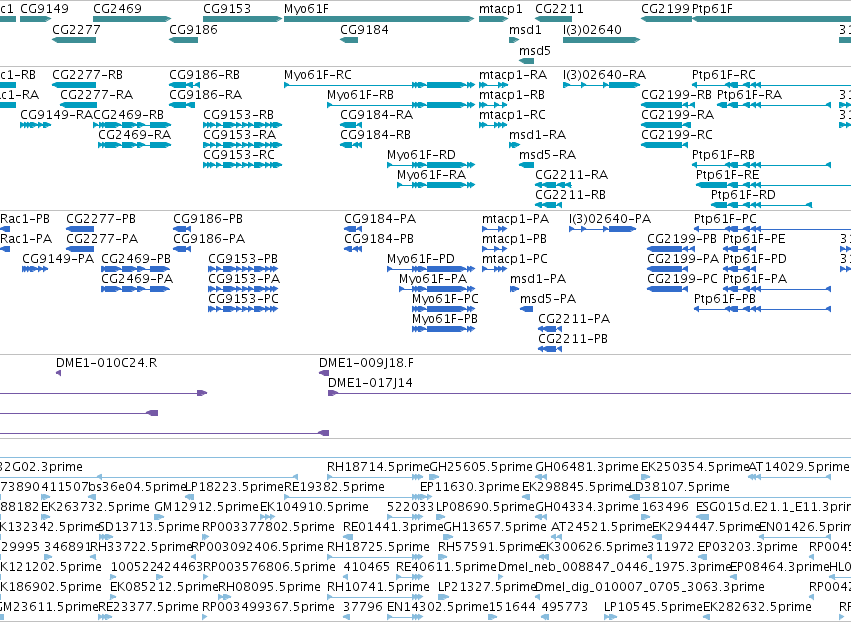Select the CG9186-RA transcript label
This screenshot has width=851, height=622.
click(x=206, y=94)
